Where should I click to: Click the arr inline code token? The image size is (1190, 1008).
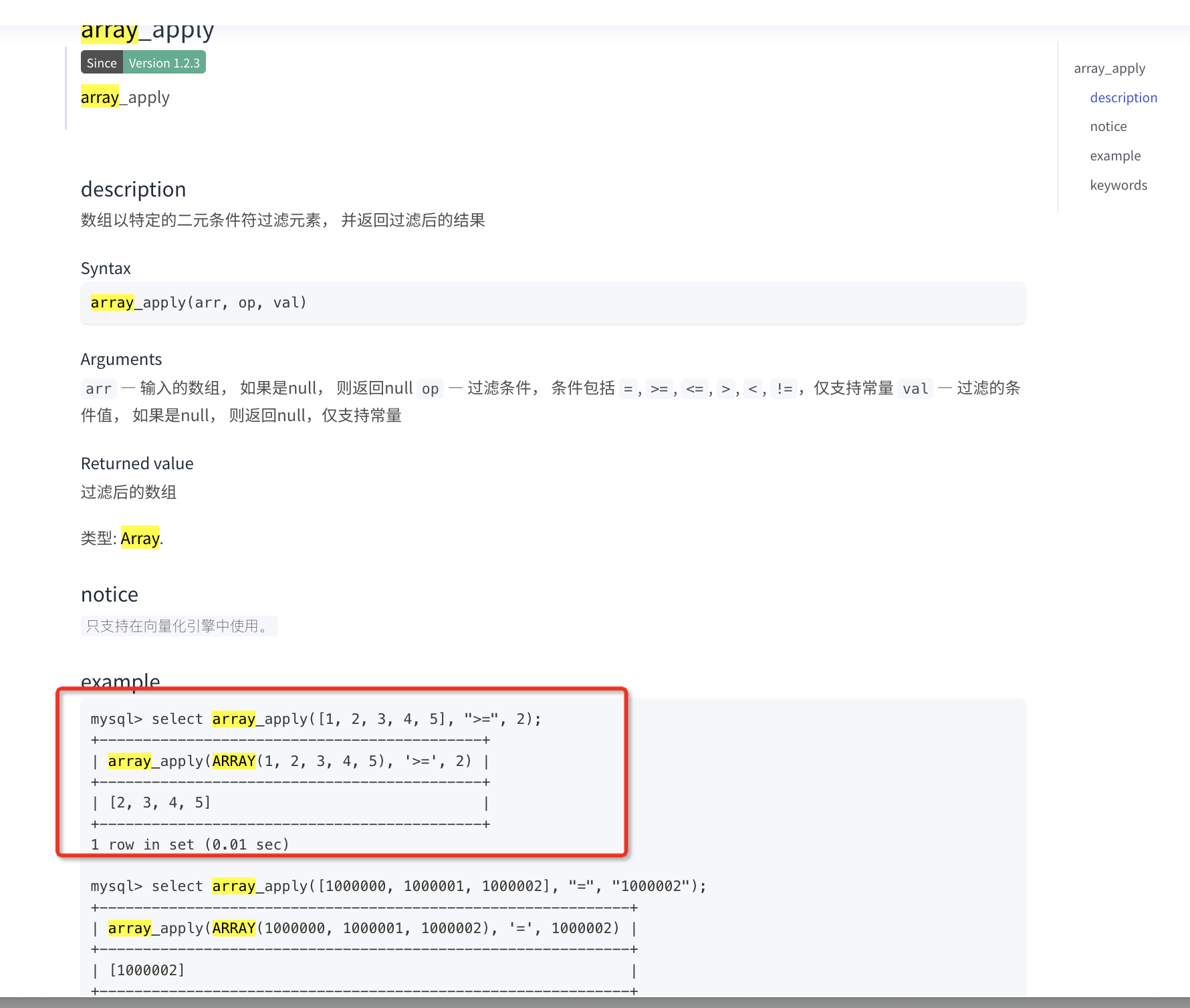tap(98, 388)
